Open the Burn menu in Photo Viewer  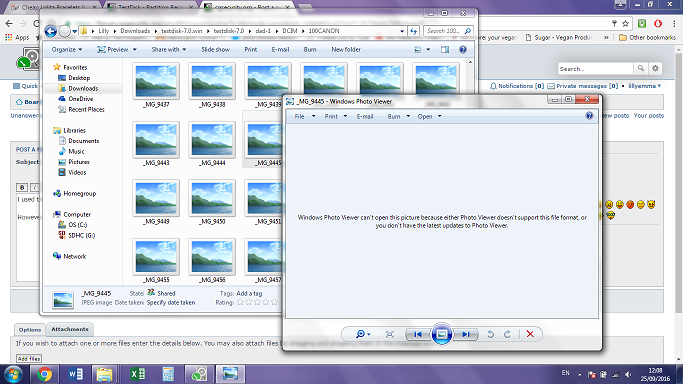(x=399, y=116)
